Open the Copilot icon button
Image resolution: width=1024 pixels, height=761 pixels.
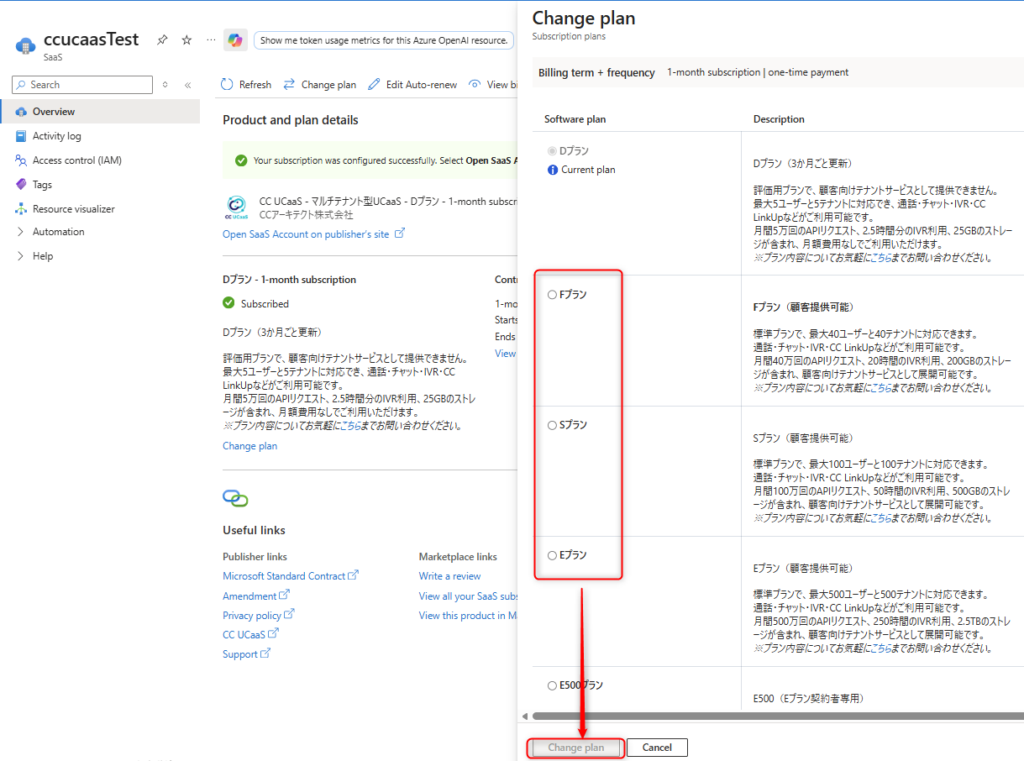pyautogui.click(x=235, y=40)
